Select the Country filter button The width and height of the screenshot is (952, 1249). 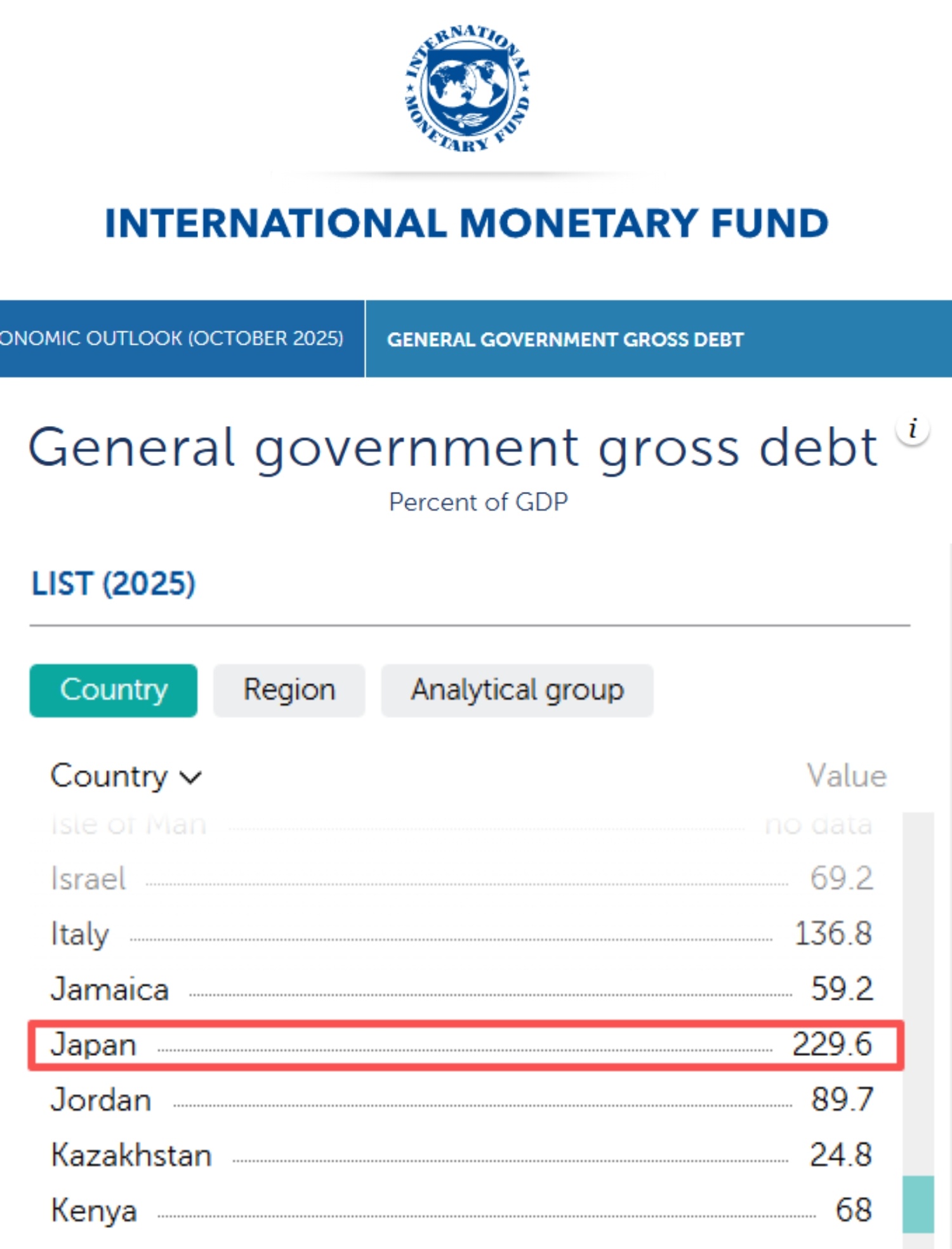[114, 690]
